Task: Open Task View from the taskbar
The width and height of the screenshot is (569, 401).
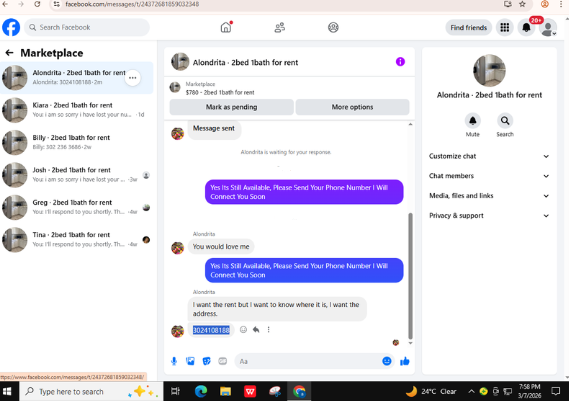Action: click(175, 391)
